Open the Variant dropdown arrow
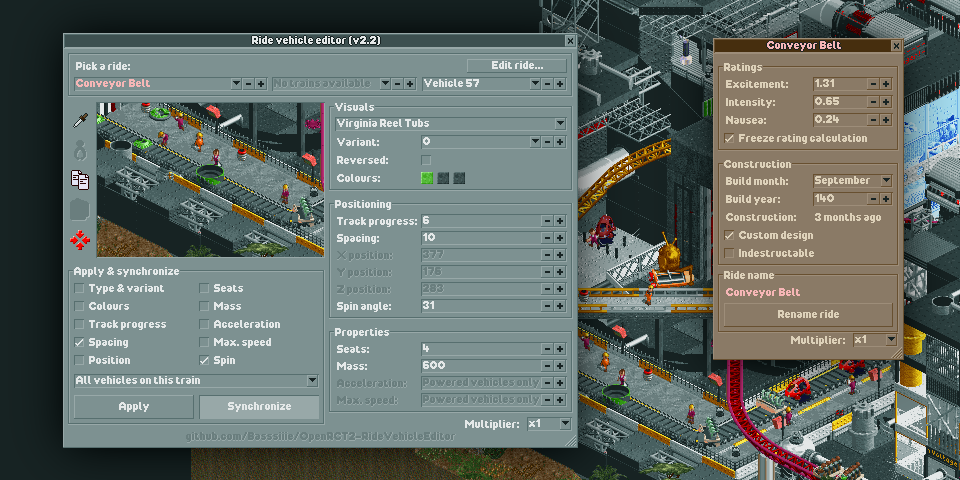This screenshot has height=480, width=960. pos(535,142)
